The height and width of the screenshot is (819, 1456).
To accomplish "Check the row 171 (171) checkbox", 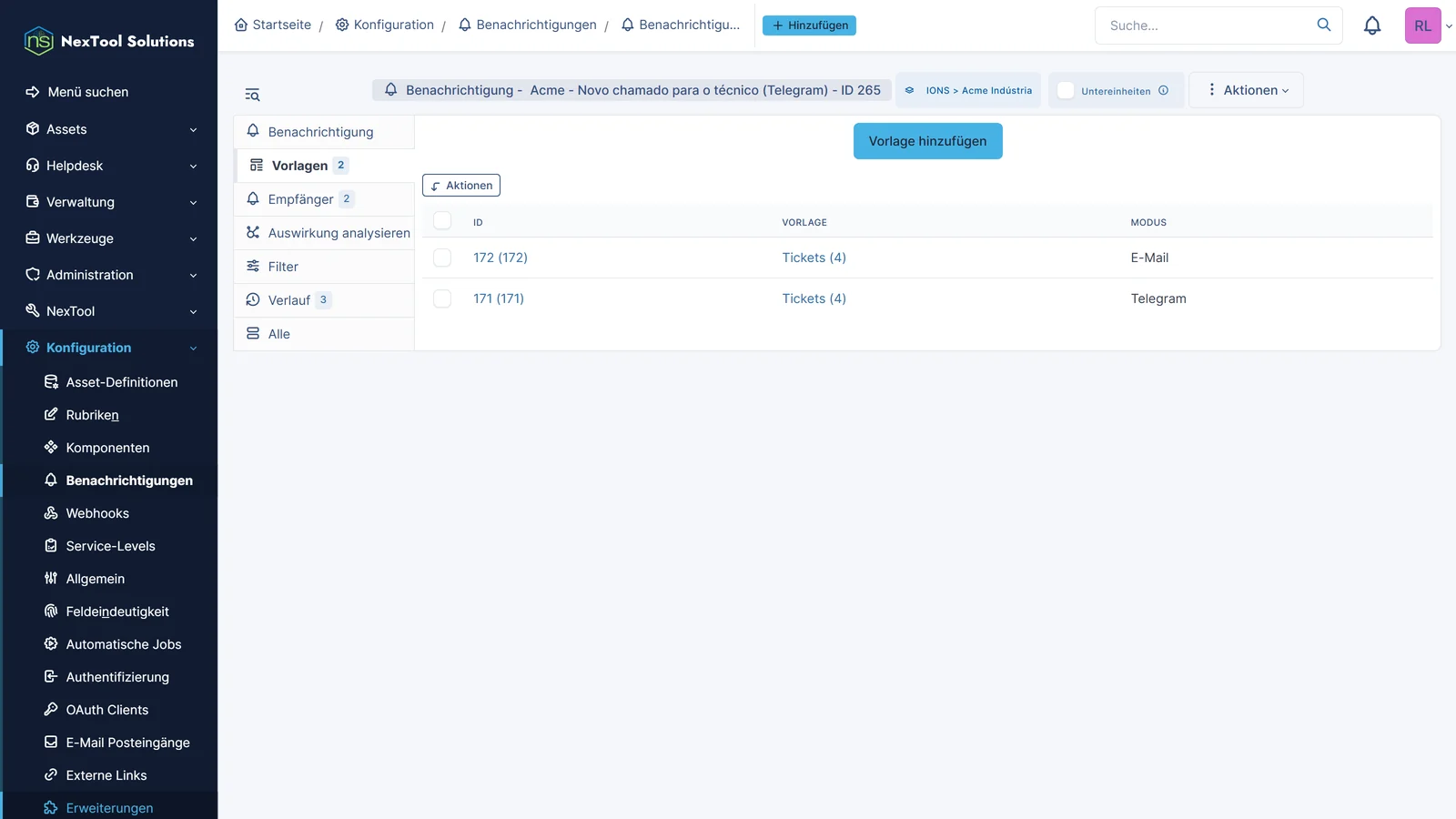I will pos(442,298).
